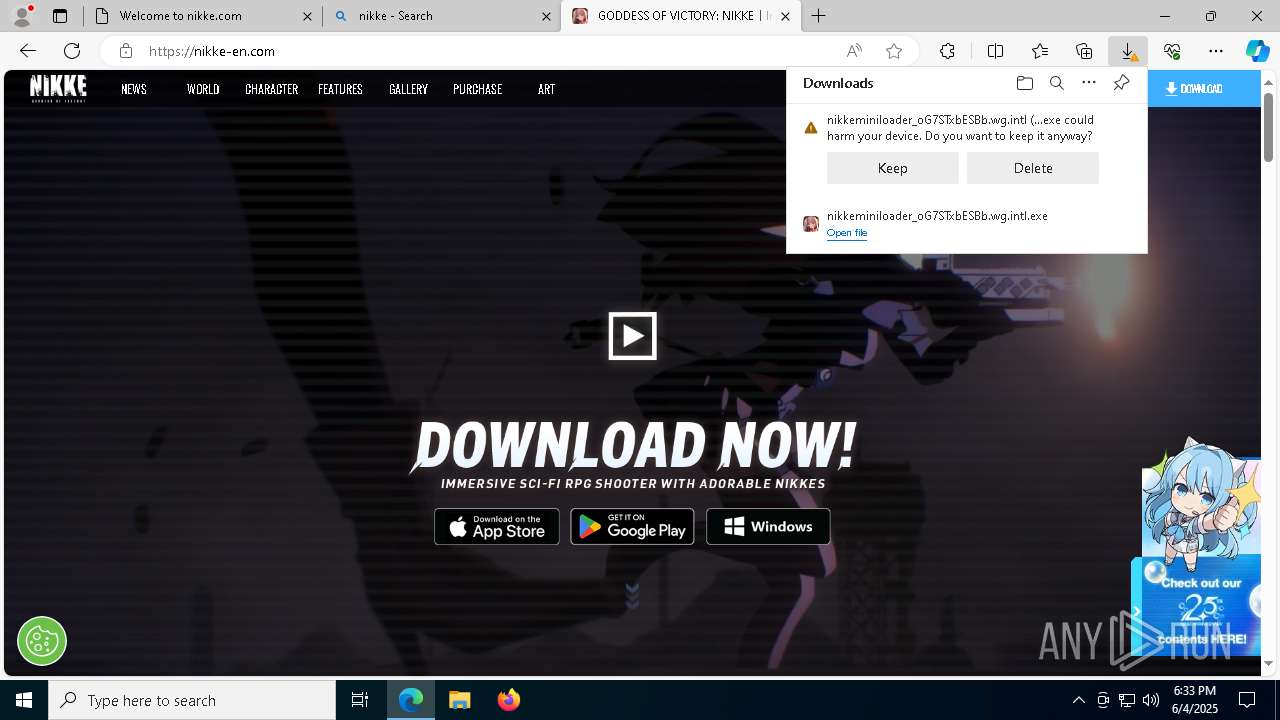Open GALLERY menu item
The image size is (1280, 720).
click(x=408, y=89)
